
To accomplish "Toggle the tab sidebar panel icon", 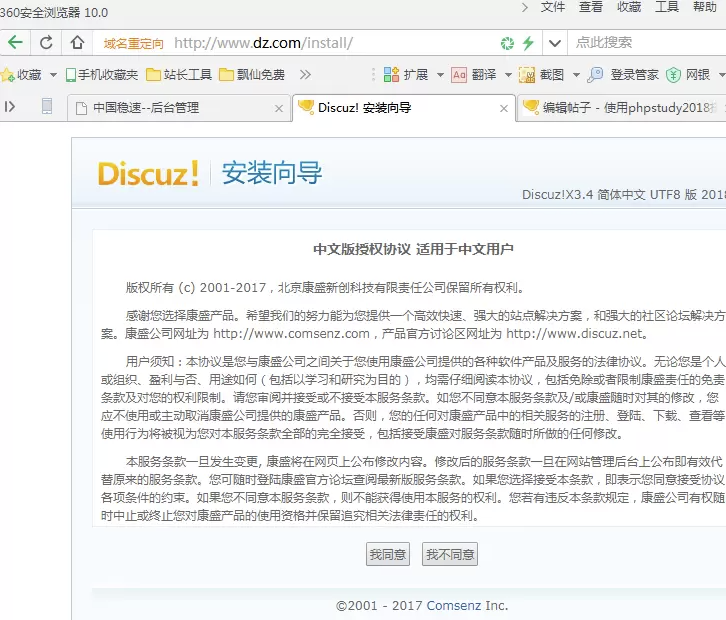I will tap(10, 107).
